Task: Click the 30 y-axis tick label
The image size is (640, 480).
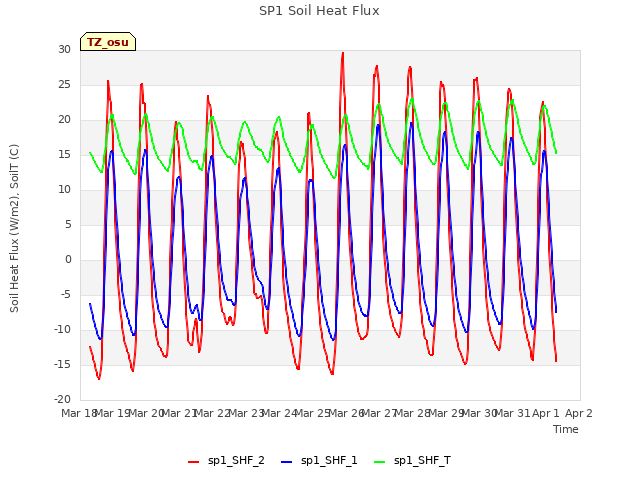Action: click(64, 49)
